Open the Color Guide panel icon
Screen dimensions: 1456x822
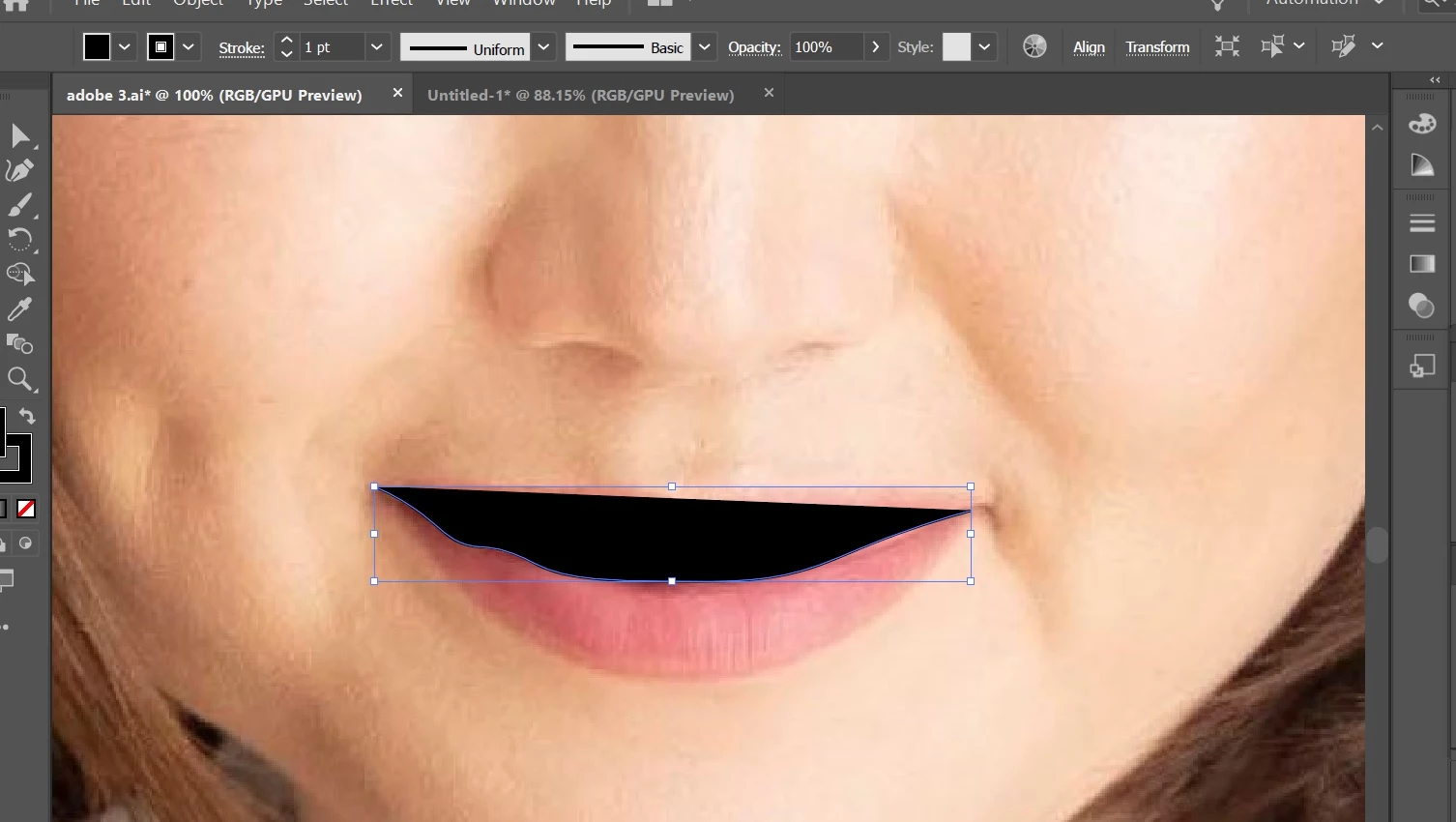click(x=1422, y=165)
